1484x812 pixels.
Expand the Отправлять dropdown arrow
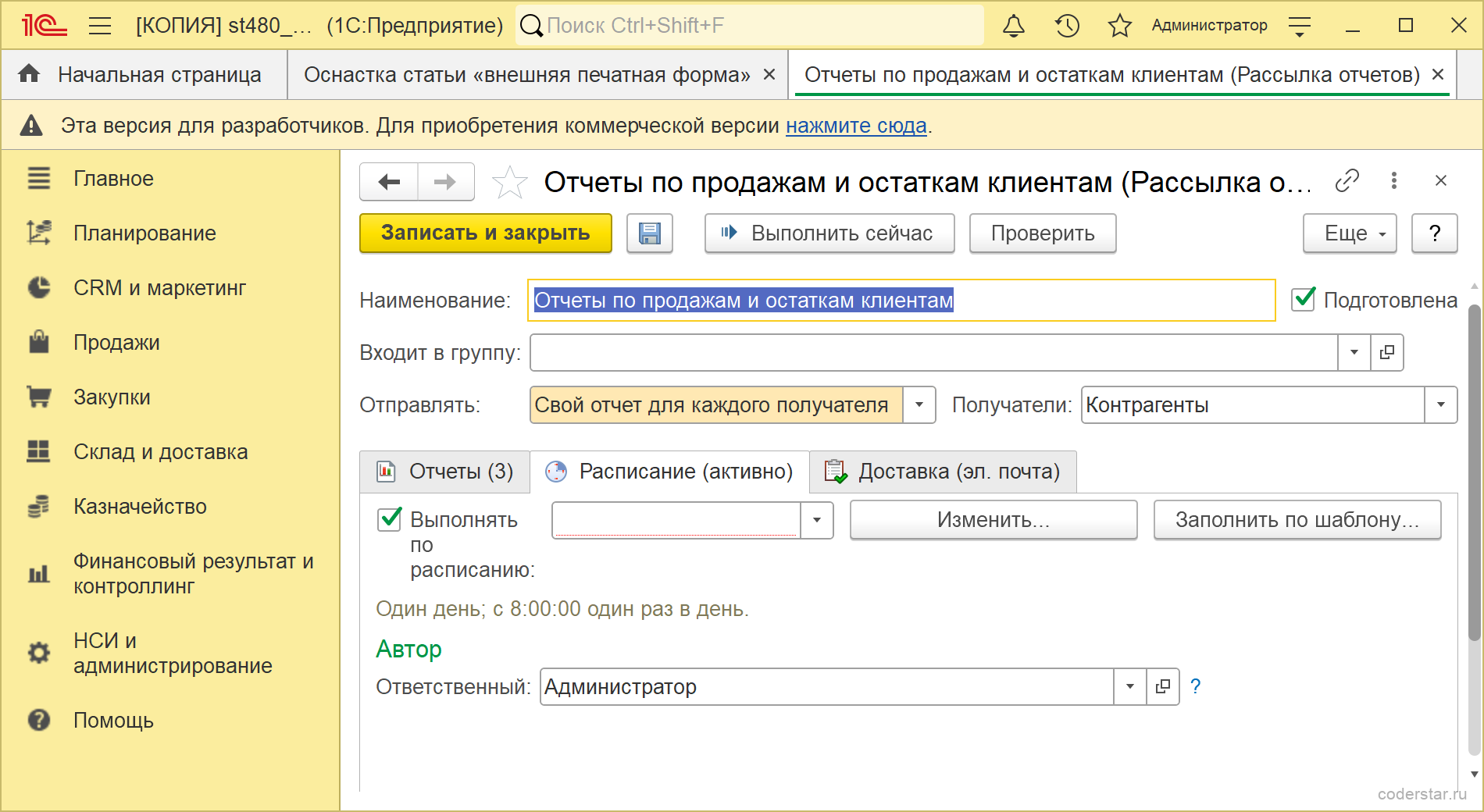click(x=919, y=405)
